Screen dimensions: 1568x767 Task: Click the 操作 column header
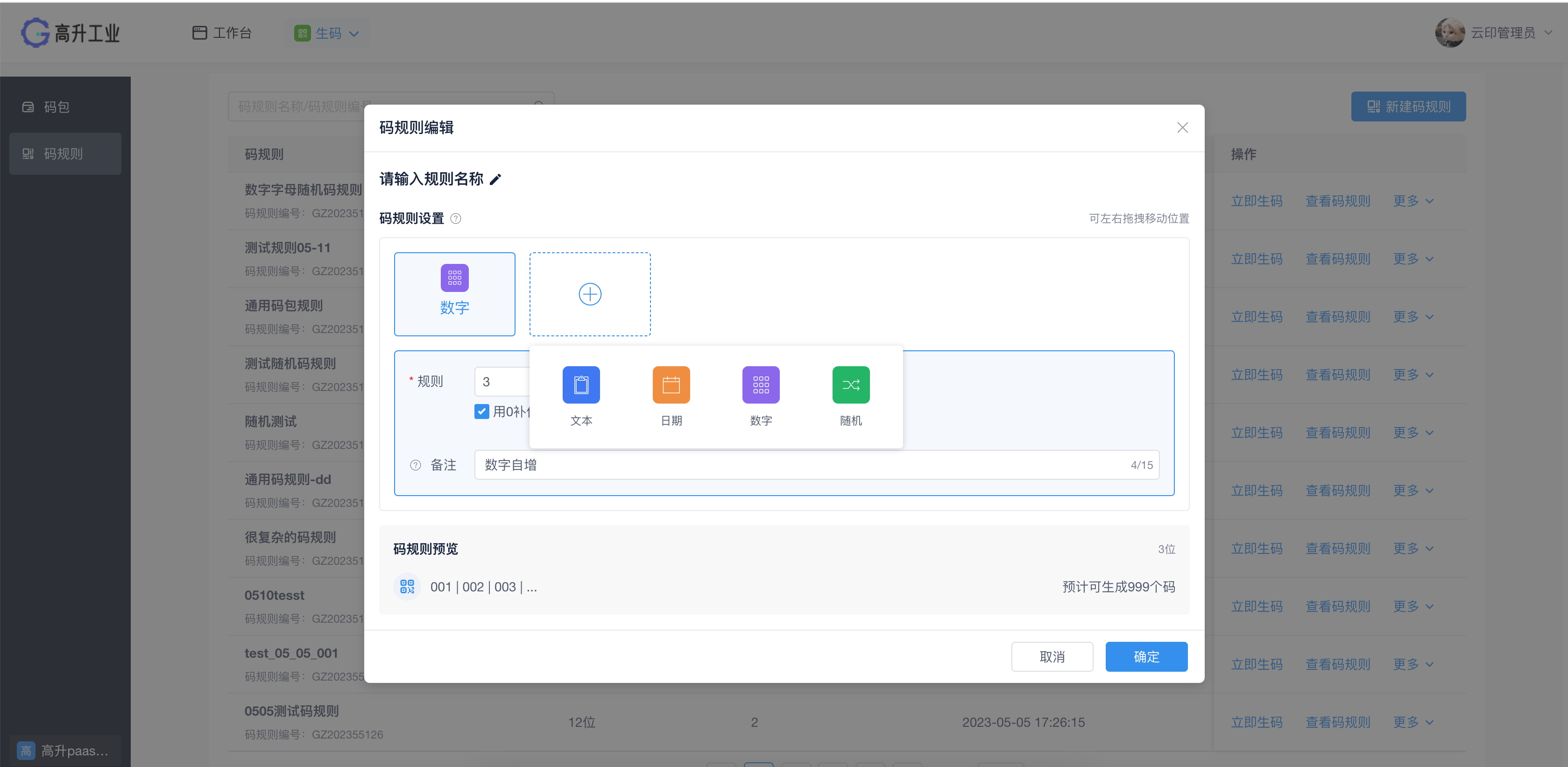coord(1243,154)
